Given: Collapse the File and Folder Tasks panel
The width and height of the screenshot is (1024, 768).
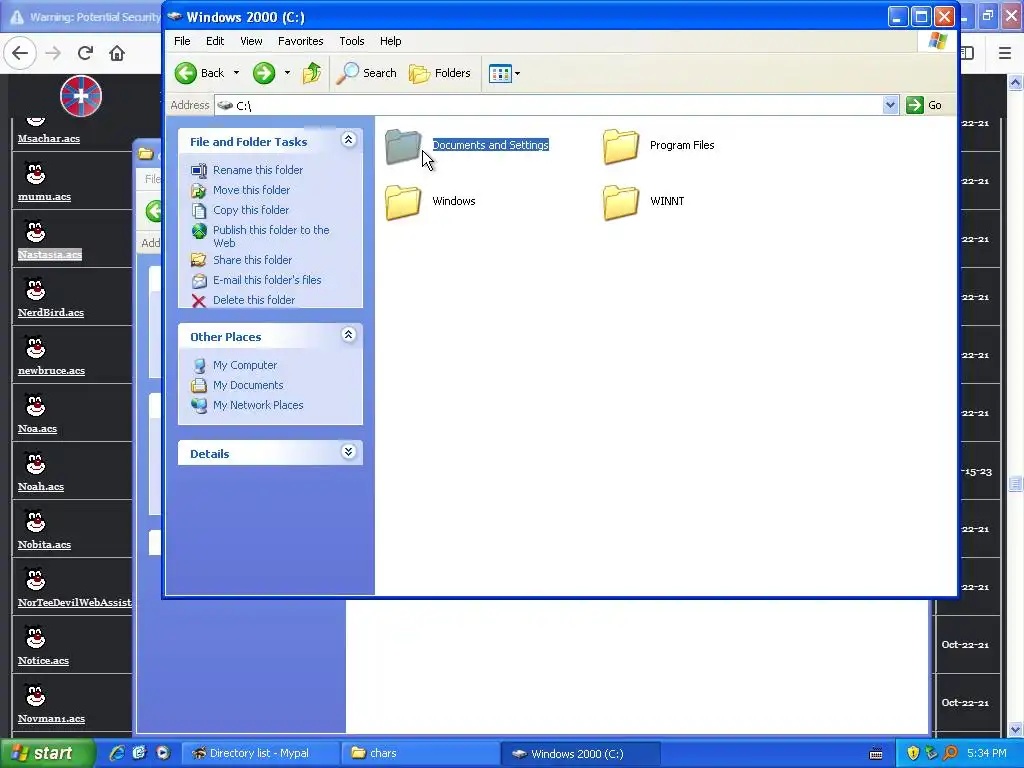Looking at the screenshot, I should click(349, 140).
